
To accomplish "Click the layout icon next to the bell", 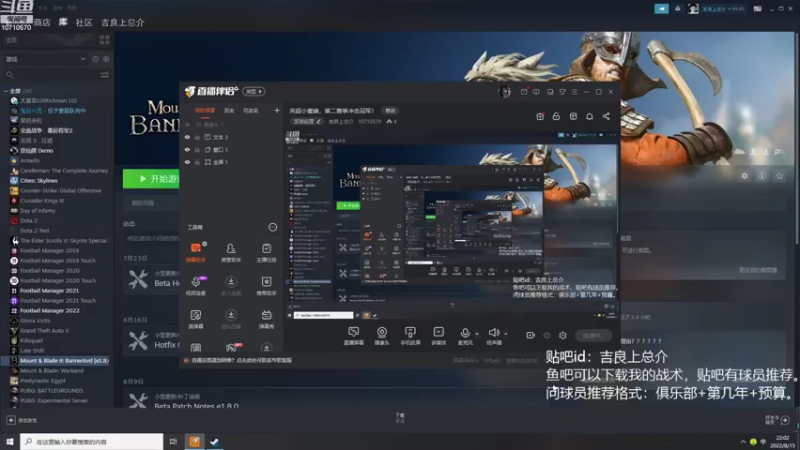I will [x=573, y=116].
